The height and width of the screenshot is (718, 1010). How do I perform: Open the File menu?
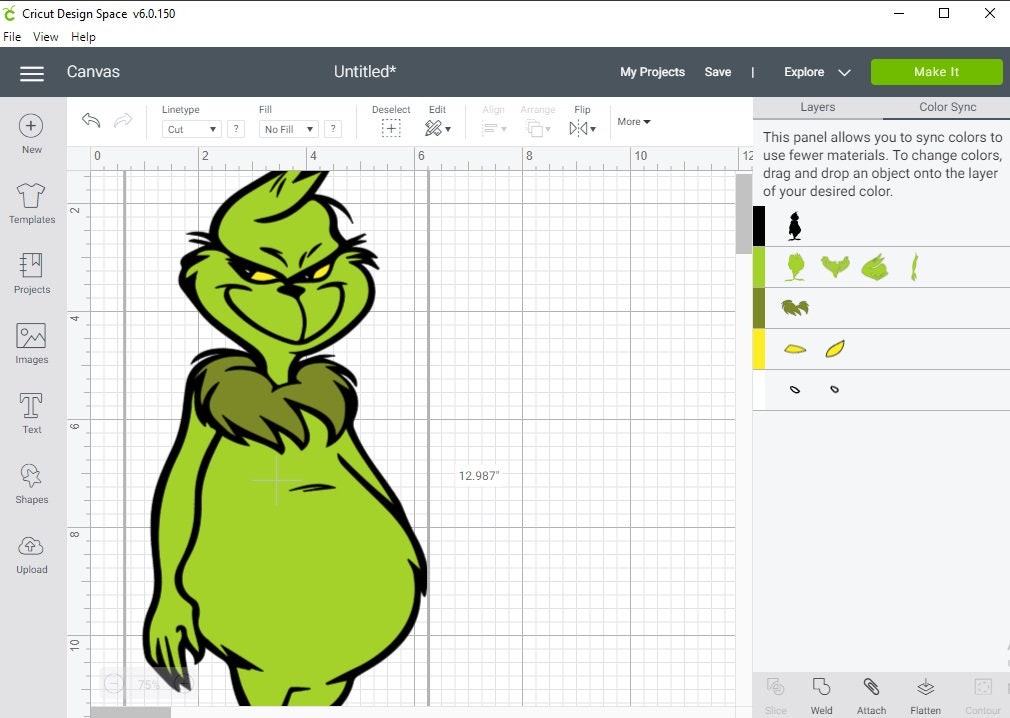[x=12, y=37]
